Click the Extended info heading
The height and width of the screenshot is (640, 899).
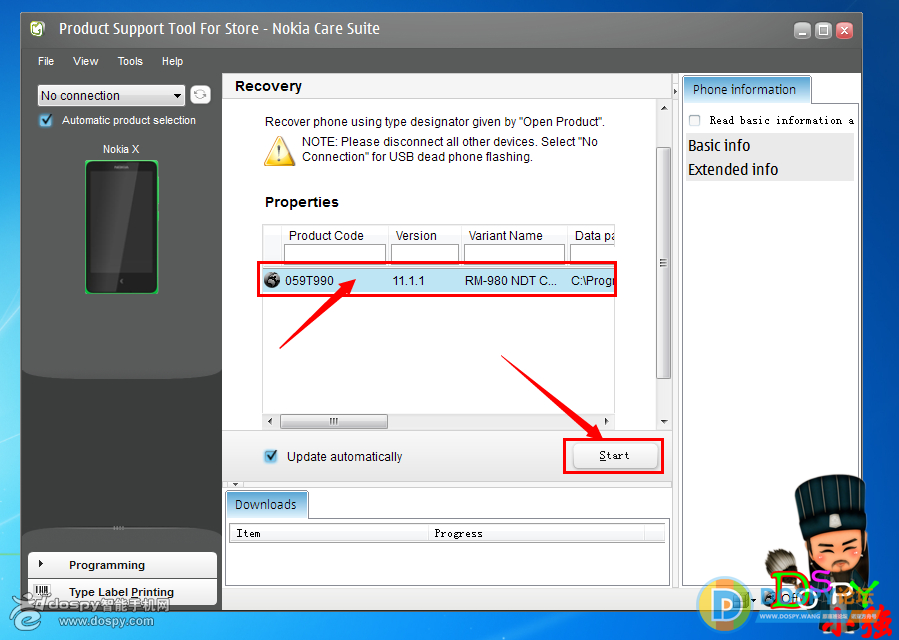pos(733,170)
